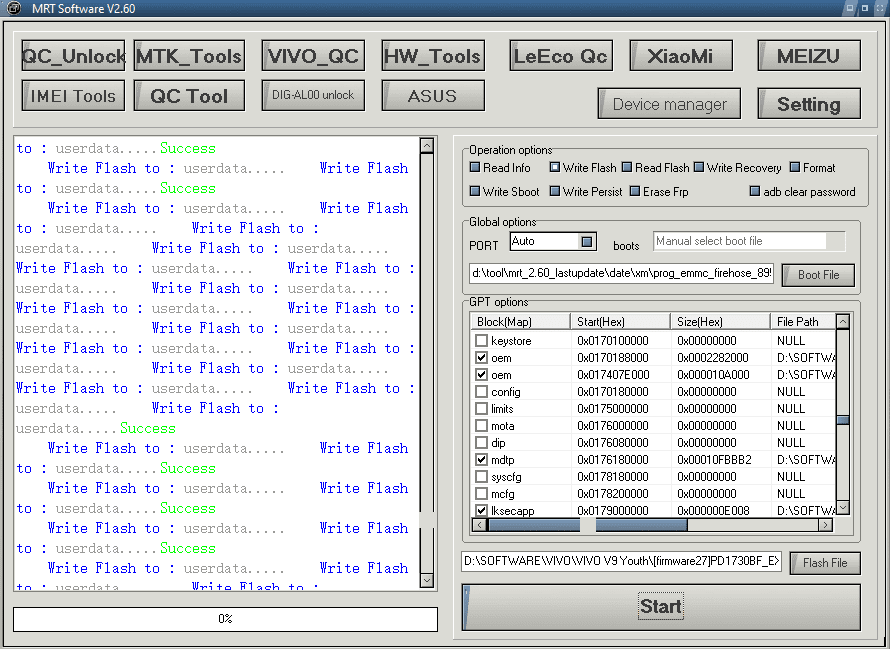The height and width of the screenshot is (649, 890).
Task: Switch to the XiaoMi module
Action: [680, 56]
